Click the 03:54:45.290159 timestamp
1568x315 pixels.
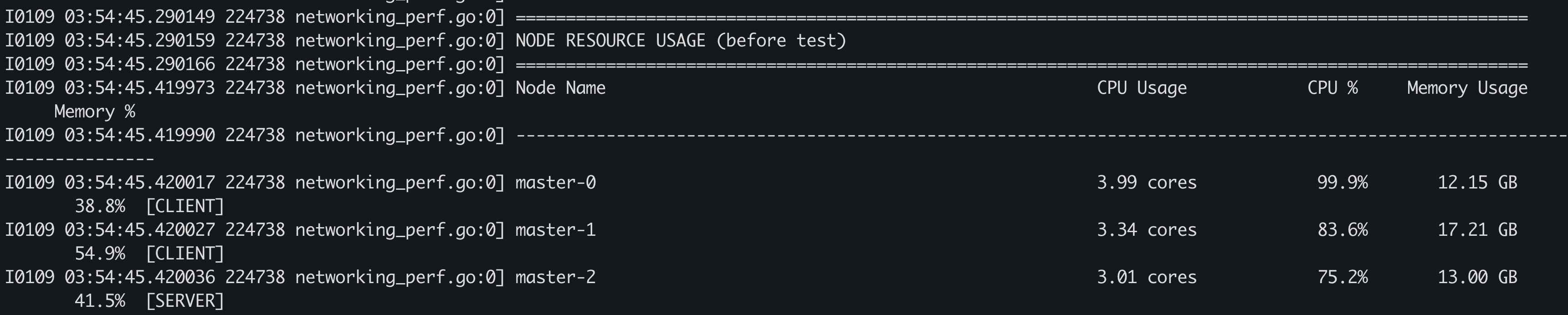(x=139, y=41)
